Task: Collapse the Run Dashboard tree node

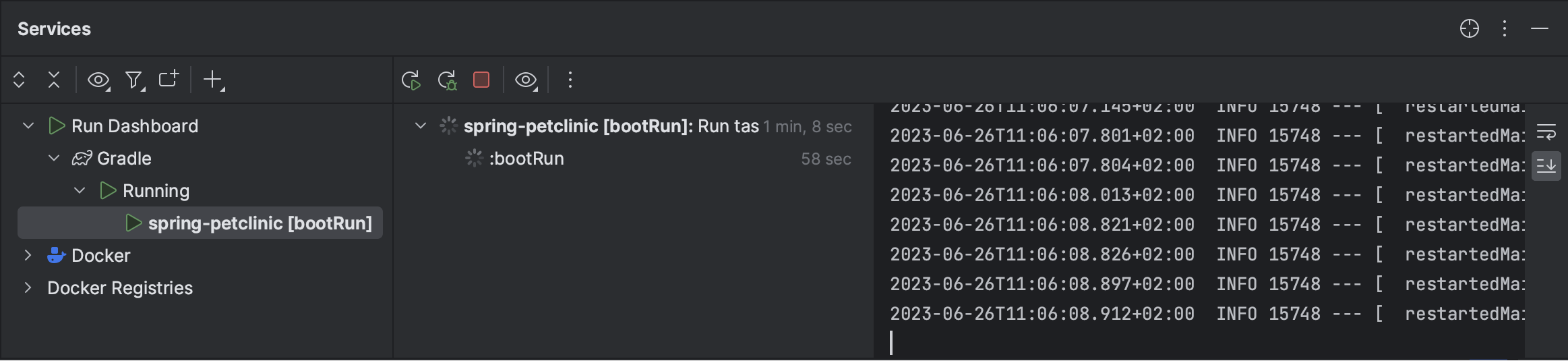Action: click(28, 126)
